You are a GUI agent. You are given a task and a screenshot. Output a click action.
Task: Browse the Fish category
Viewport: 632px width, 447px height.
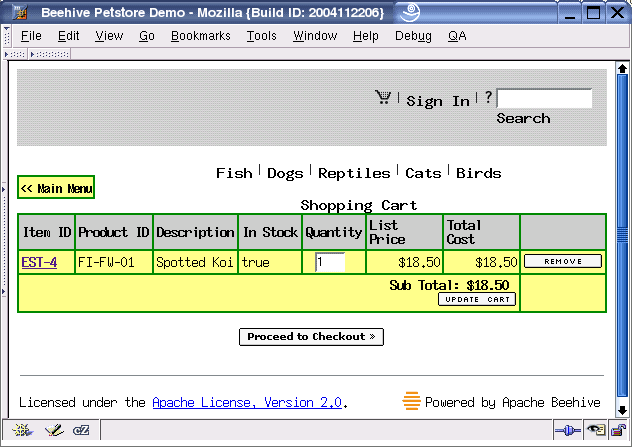coord(234,173)
